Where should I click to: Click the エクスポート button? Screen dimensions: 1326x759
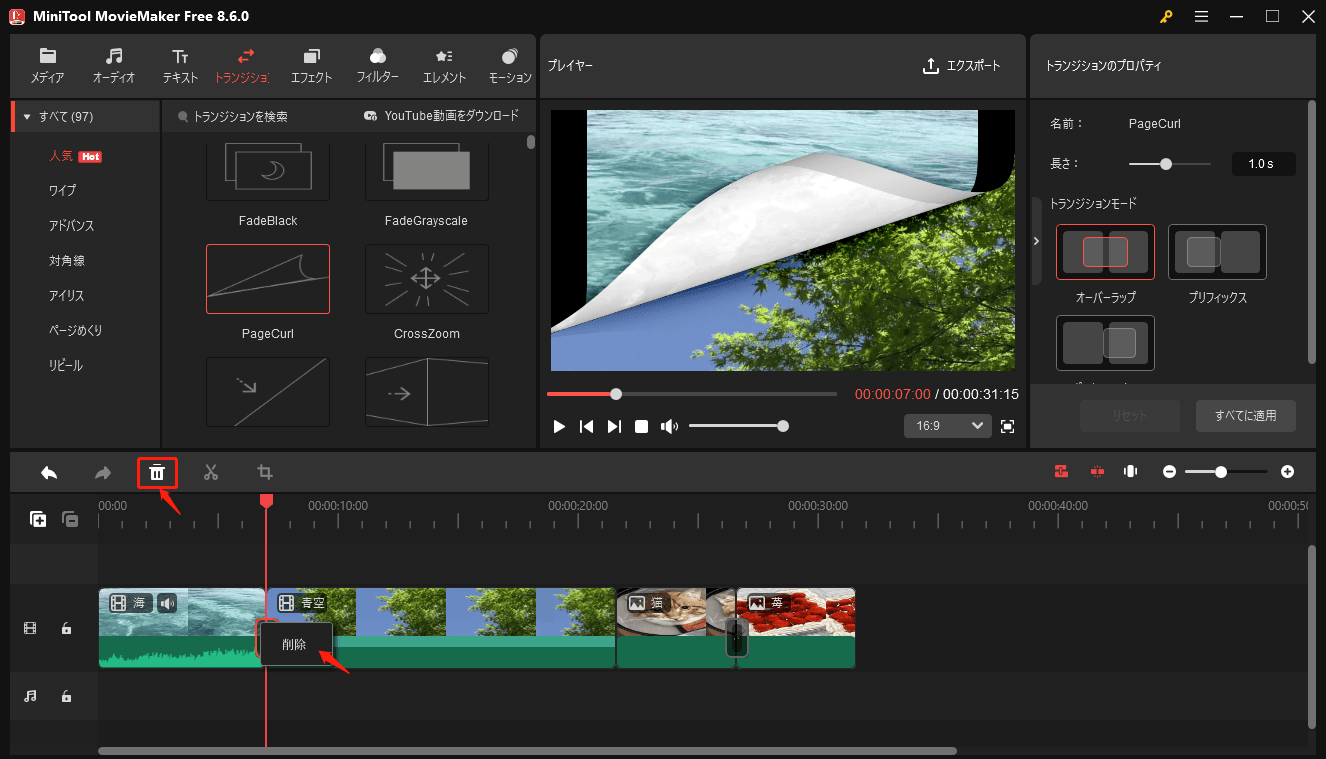(x=961, y=64)
